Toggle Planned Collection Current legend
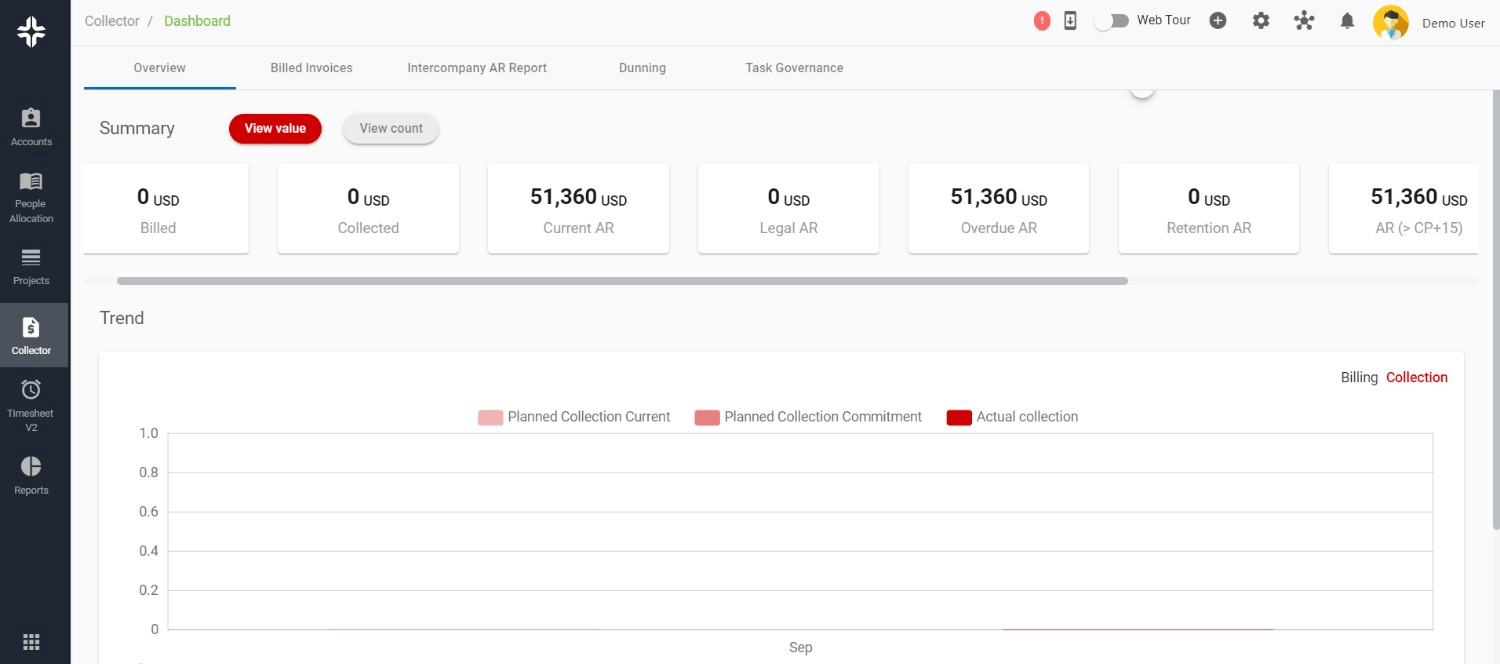This screenshot has height=664, width=1500. [x=574, y=417]
